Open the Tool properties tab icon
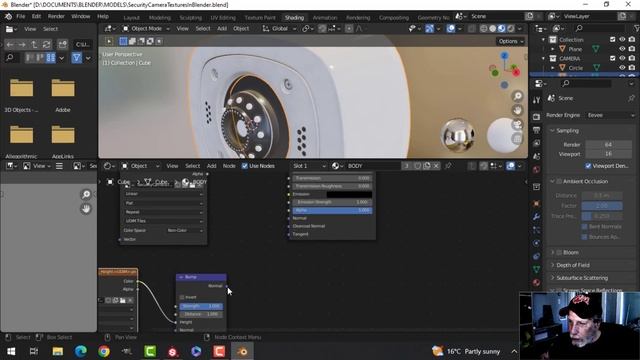640x360 pixels. tap(536, 100)
